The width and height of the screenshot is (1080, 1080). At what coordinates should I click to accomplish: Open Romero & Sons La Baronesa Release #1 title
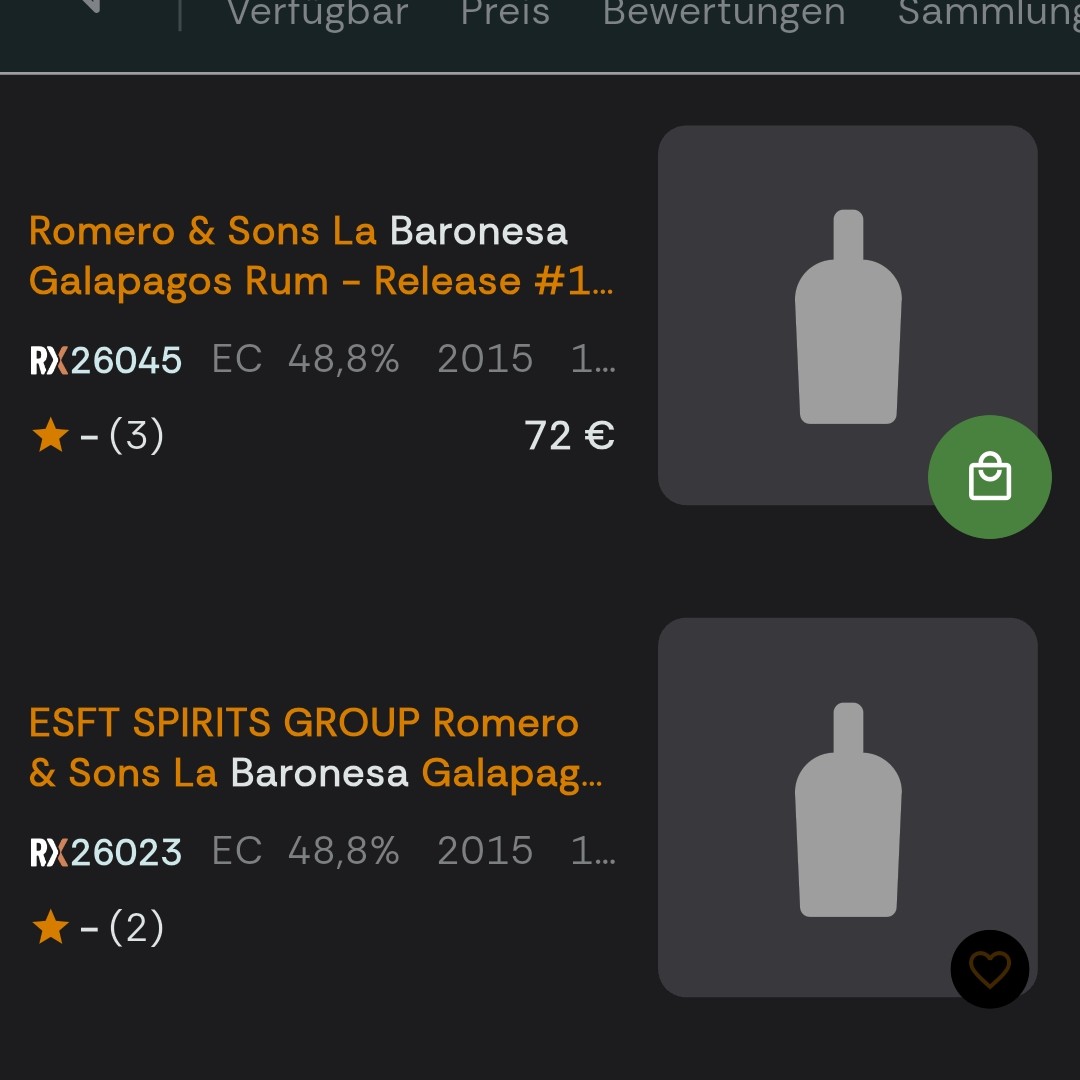(321, 256)
